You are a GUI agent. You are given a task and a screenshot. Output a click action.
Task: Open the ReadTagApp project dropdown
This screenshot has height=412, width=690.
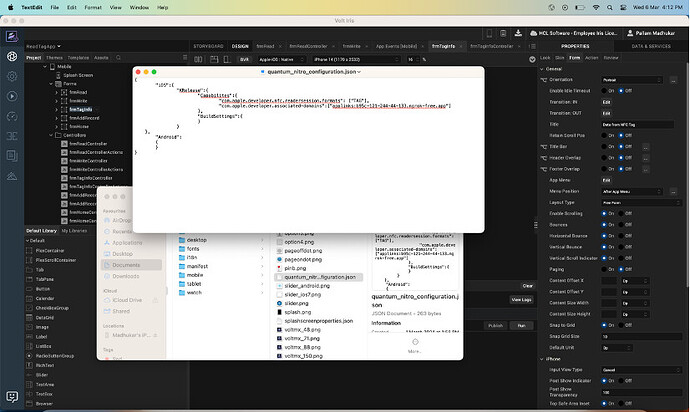[x=44, y=46]
